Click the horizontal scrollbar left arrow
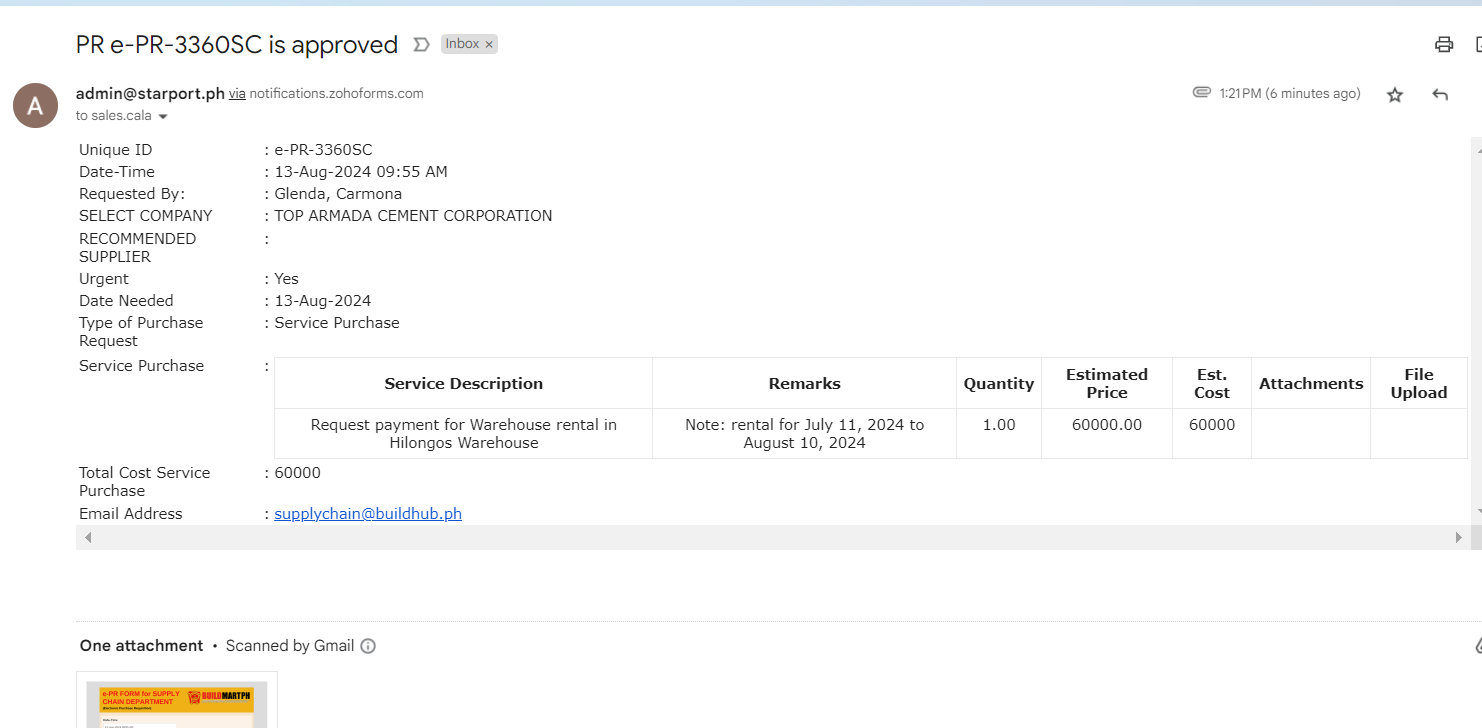This screenshot has height=728, width=1482. tap(88, 538)
